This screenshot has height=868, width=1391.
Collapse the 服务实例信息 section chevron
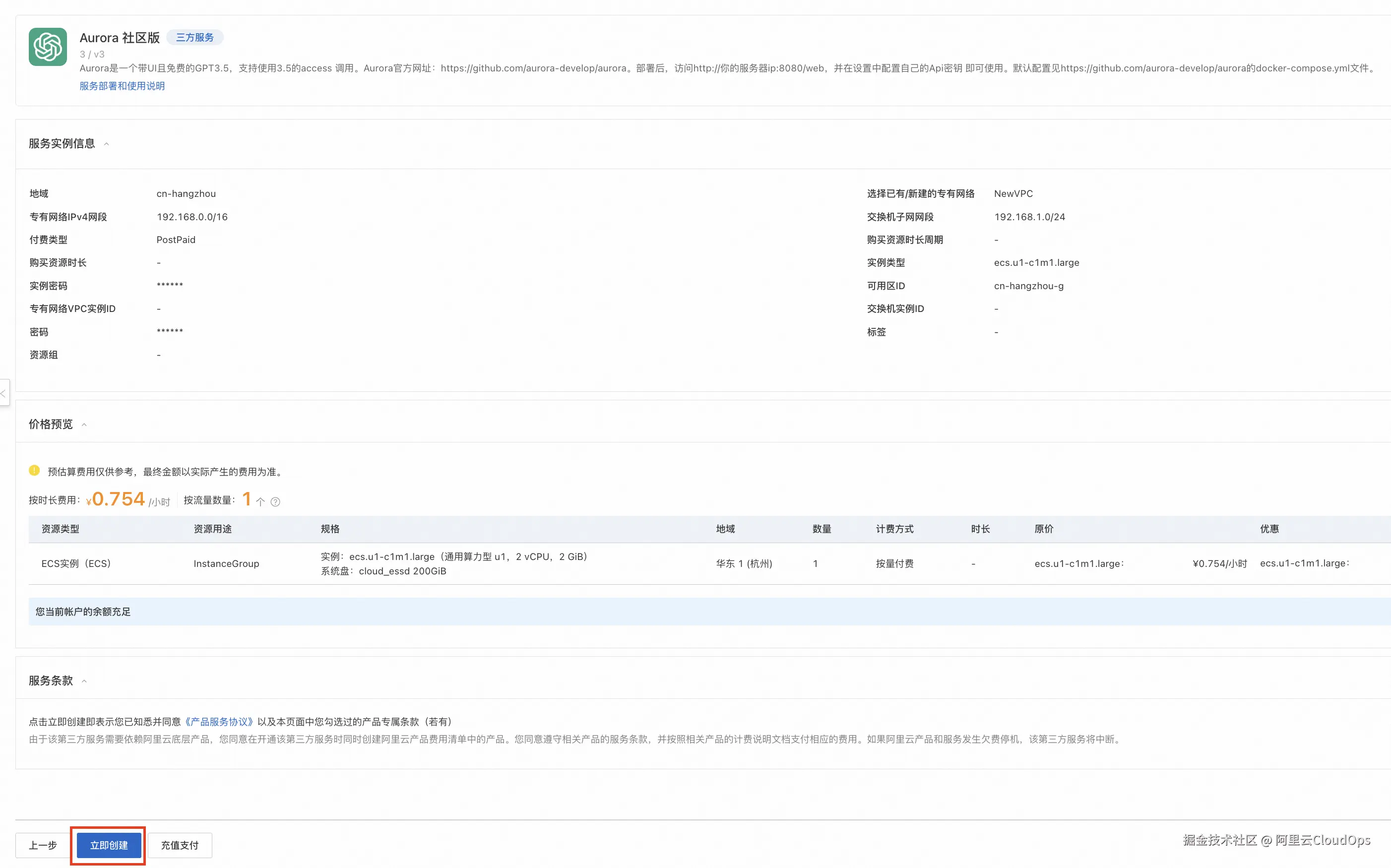coord(106,144)
